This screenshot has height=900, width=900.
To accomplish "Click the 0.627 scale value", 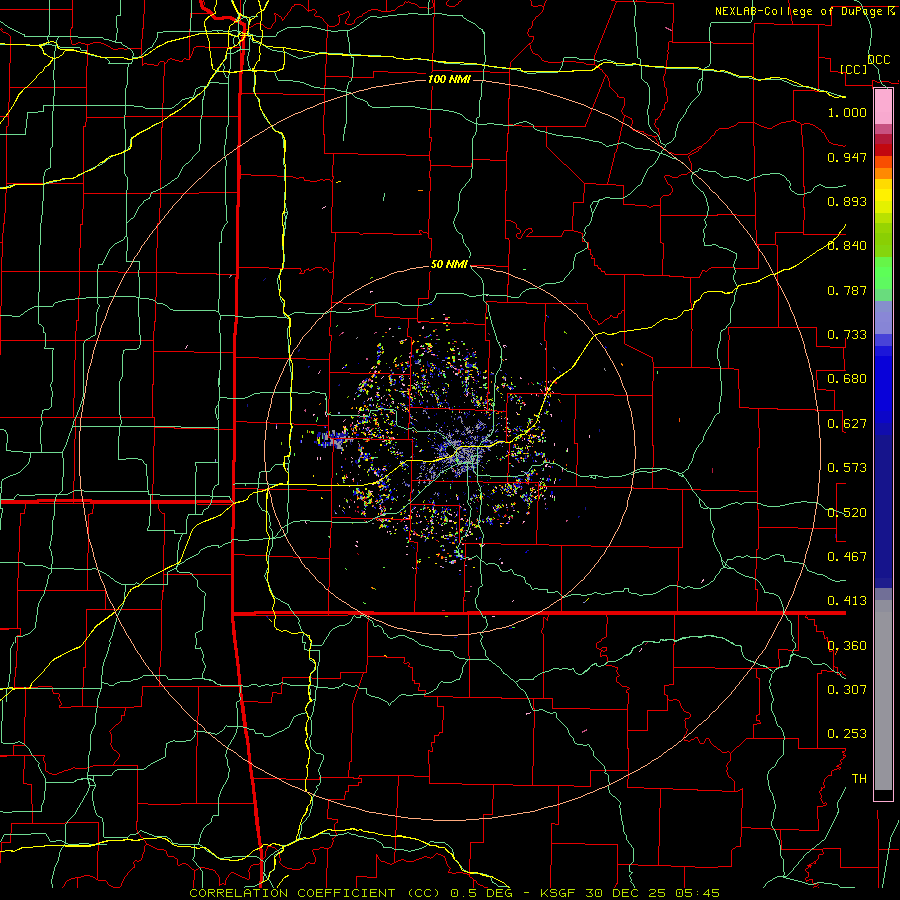I will pyautogui.click(x=847, y=424).
